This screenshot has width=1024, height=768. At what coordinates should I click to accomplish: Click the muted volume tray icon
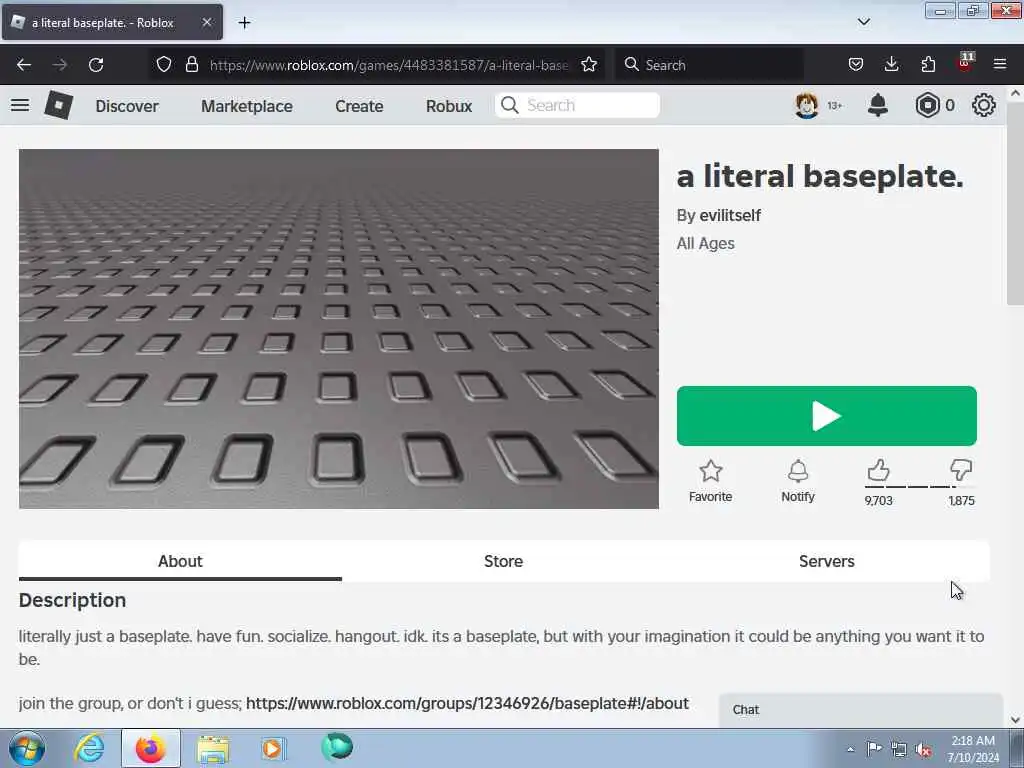click(x=923, y=750)
